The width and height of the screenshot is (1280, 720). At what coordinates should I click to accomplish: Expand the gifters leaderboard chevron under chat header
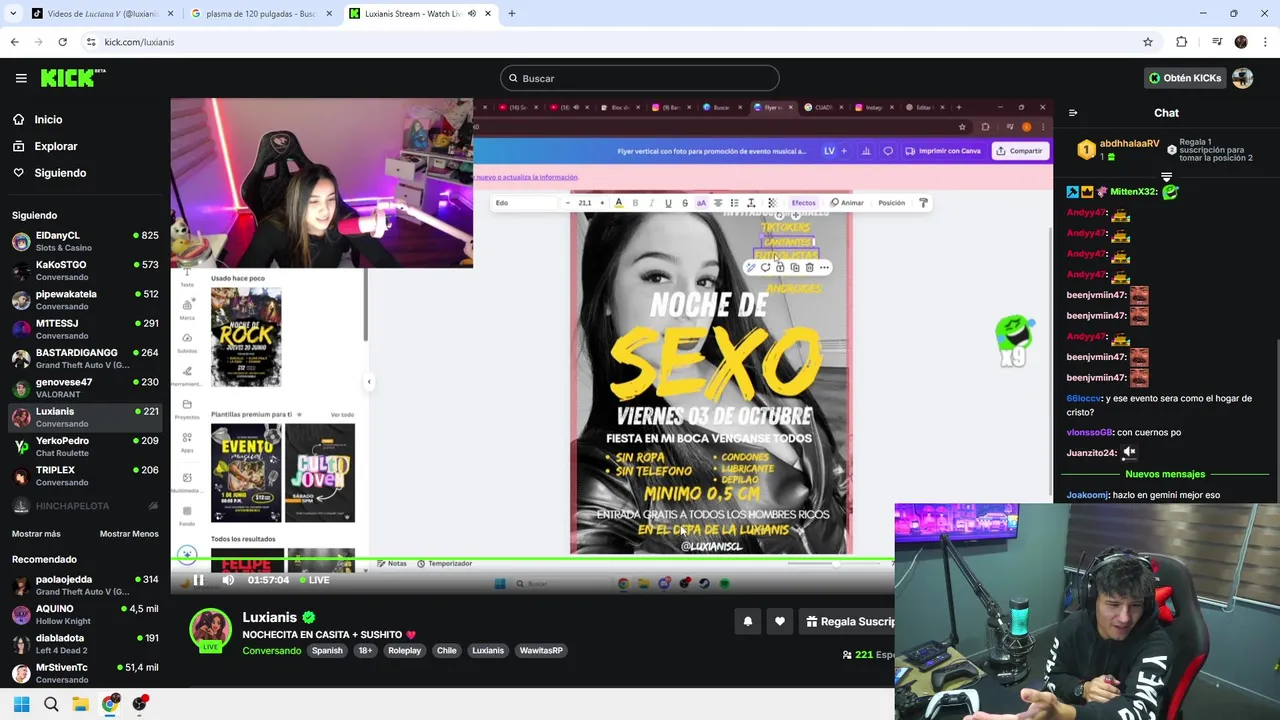1166,177
